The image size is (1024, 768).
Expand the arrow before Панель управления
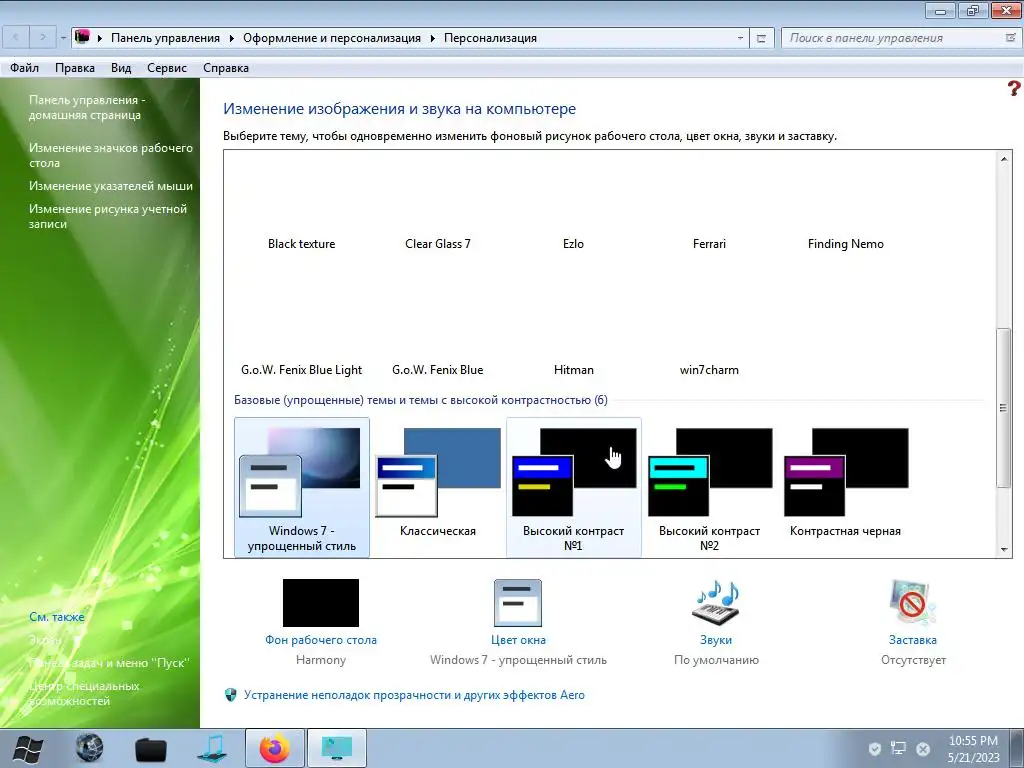(100, 38)
